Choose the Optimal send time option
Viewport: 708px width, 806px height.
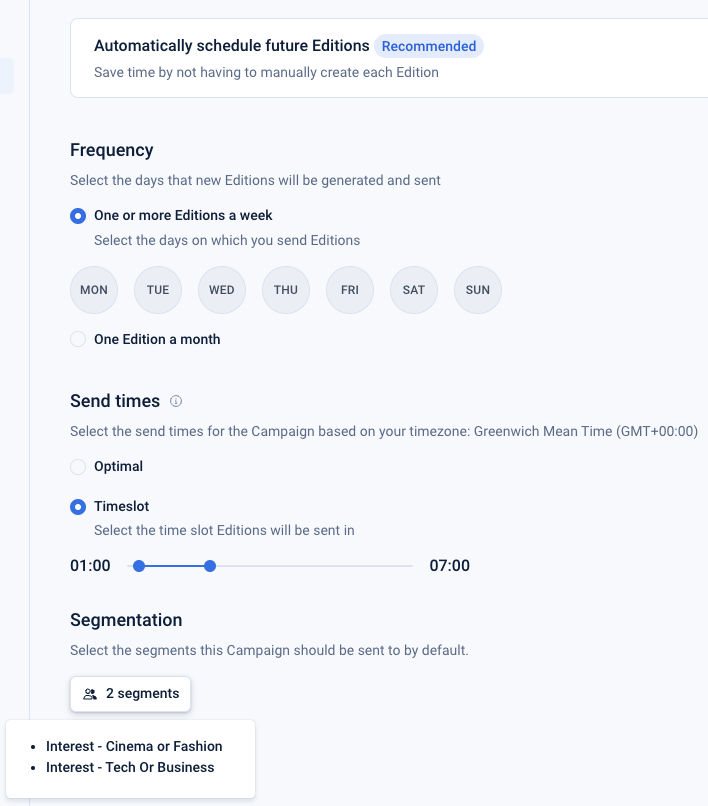pyautogui.click(x=78, y=467)
